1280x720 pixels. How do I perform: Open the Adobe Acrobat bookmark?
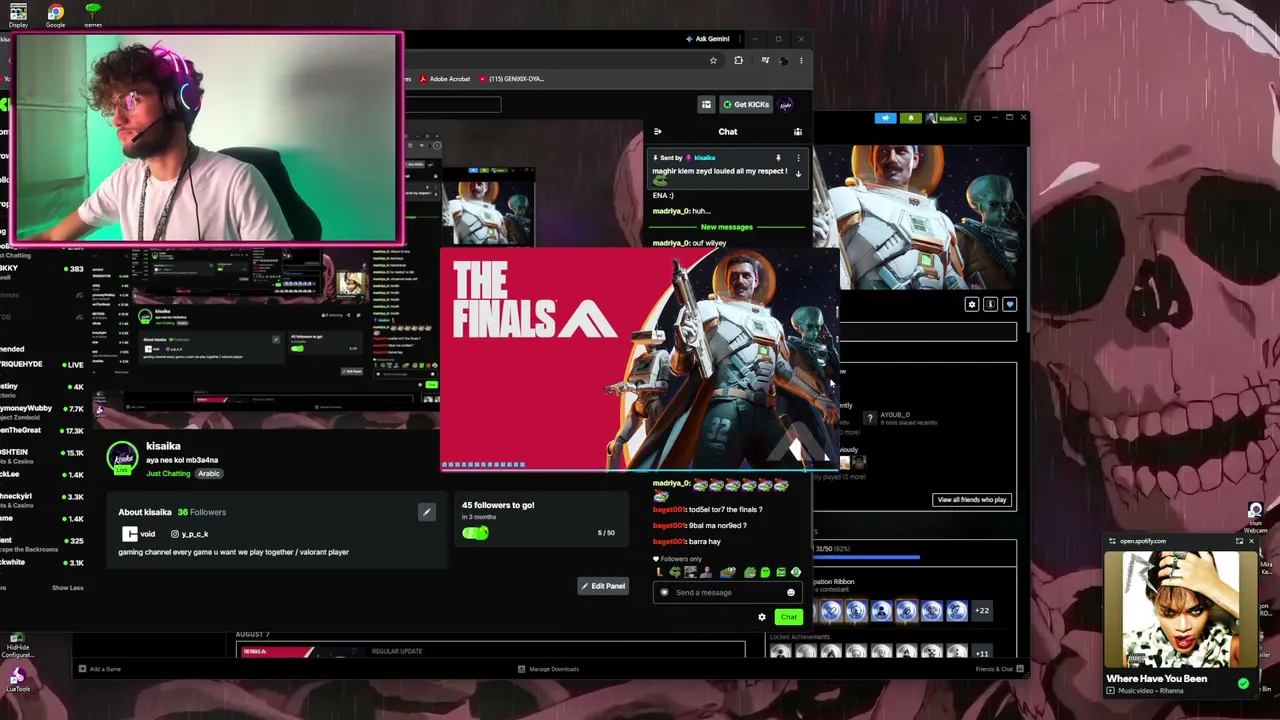click(445, 79)
